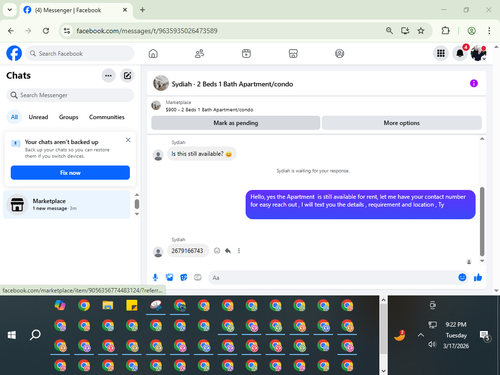Open Chats options three-dot menu

click(108, 76)
